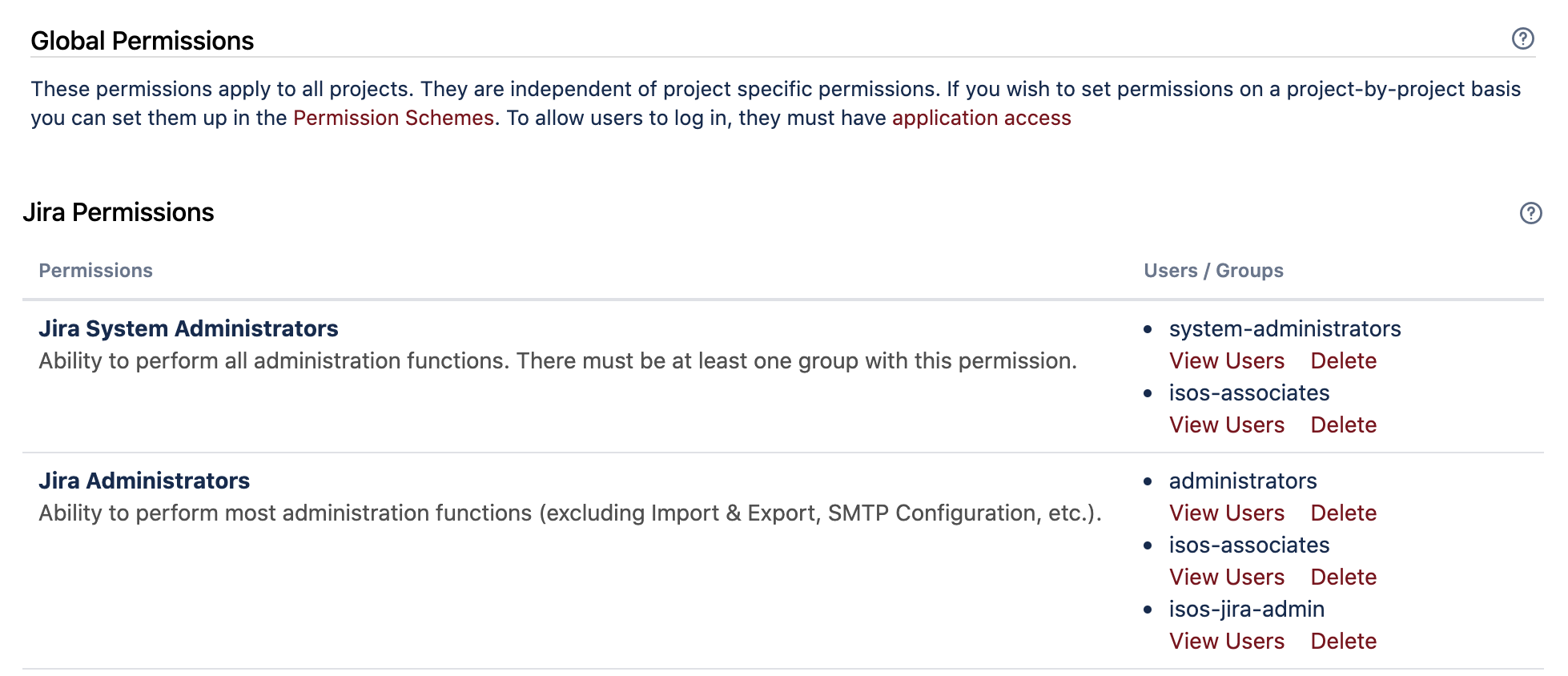View users of system-administrators group

(1226, 361)
